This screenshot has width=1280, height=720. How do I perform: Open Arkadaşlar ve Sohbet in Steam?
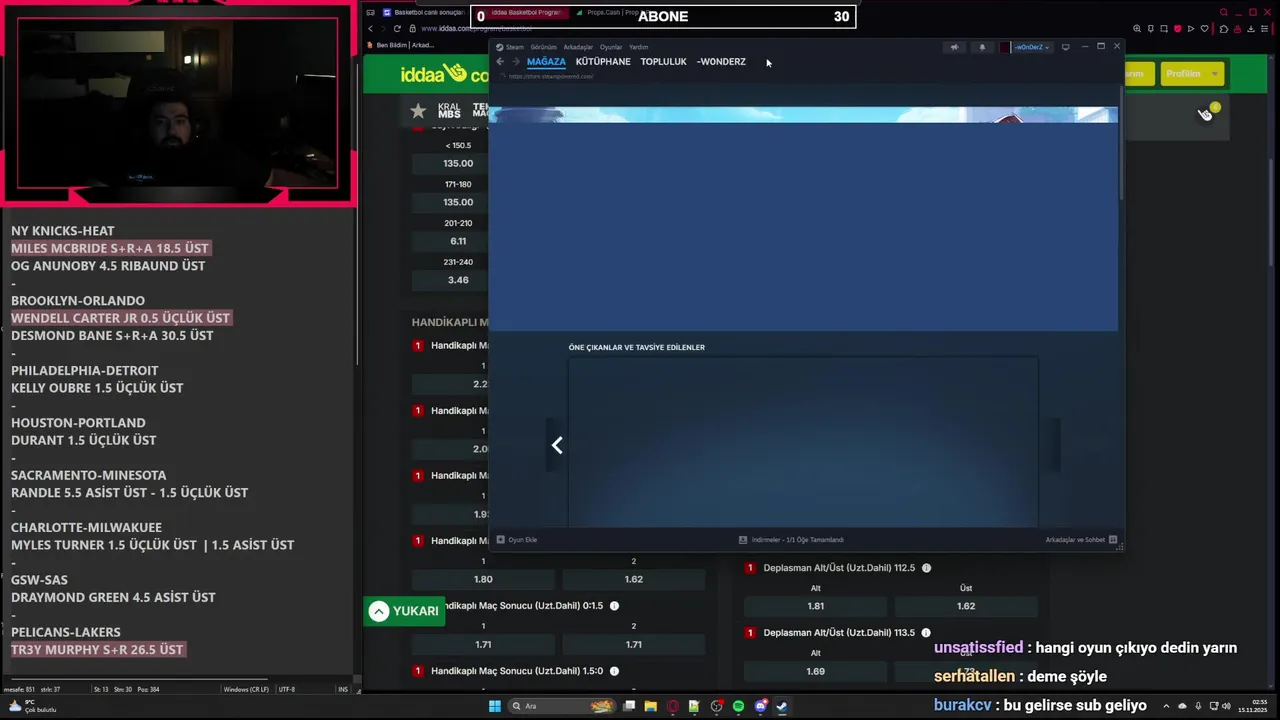1081,540
